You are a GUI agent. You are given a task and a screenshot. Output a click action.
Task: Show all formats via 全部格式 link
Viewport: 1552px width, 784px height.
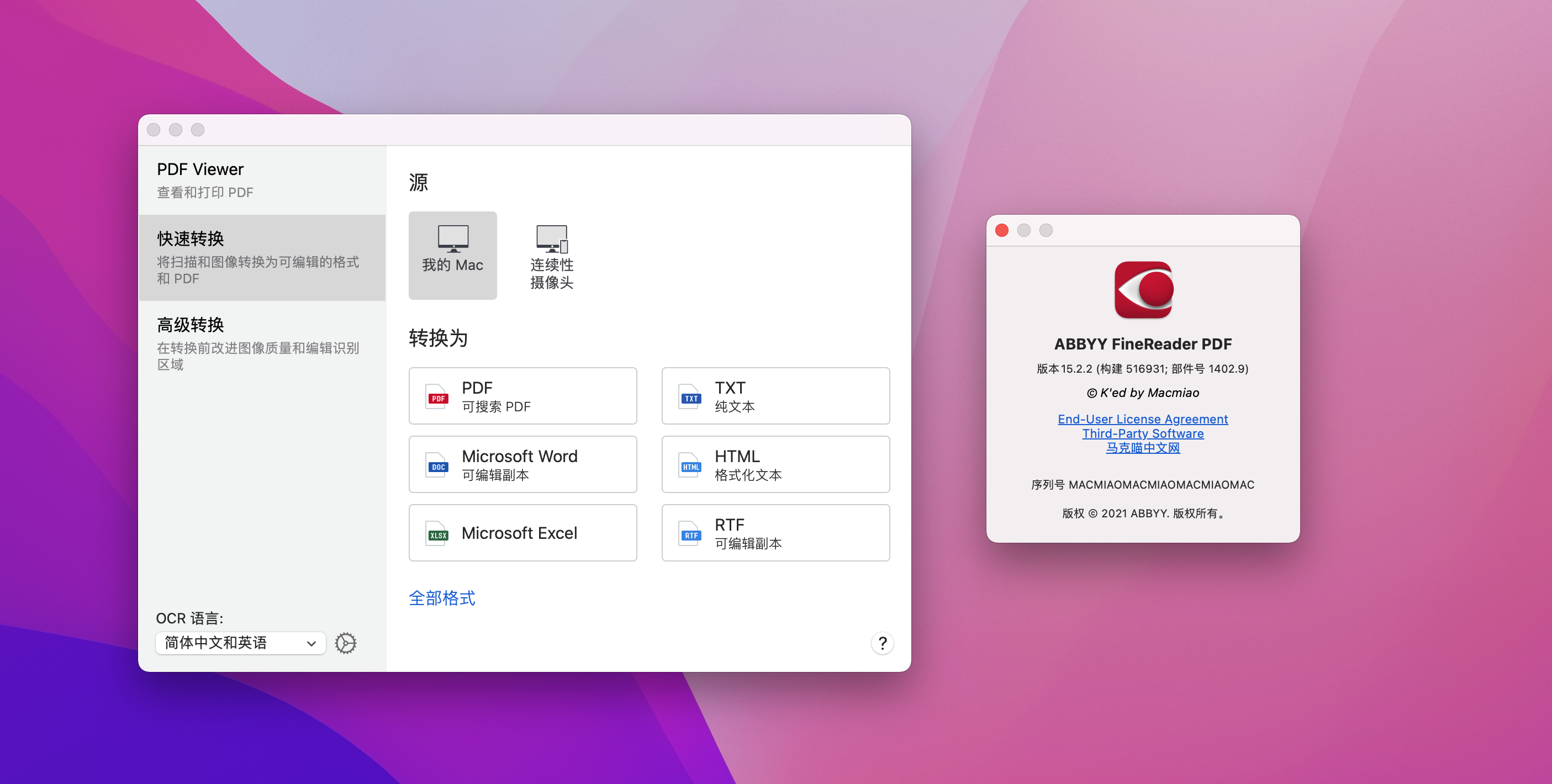pos(442,598)
